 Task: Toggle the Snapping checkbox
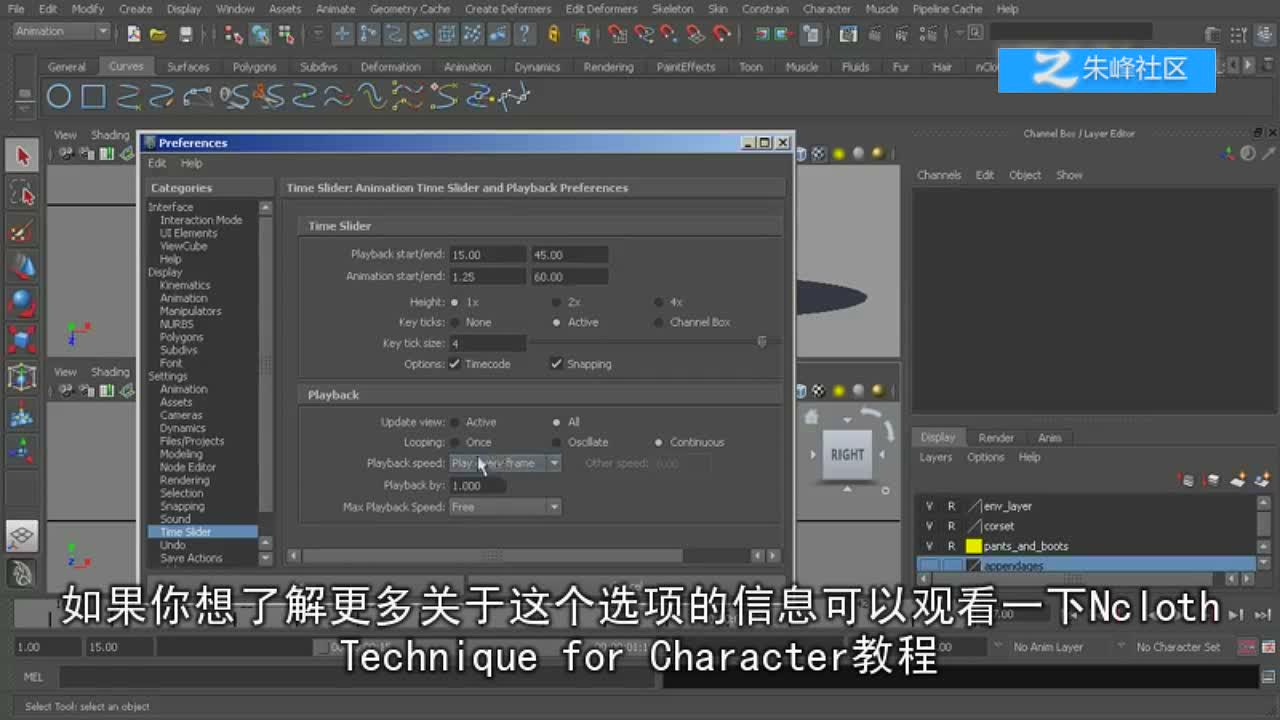coord(557,364)
